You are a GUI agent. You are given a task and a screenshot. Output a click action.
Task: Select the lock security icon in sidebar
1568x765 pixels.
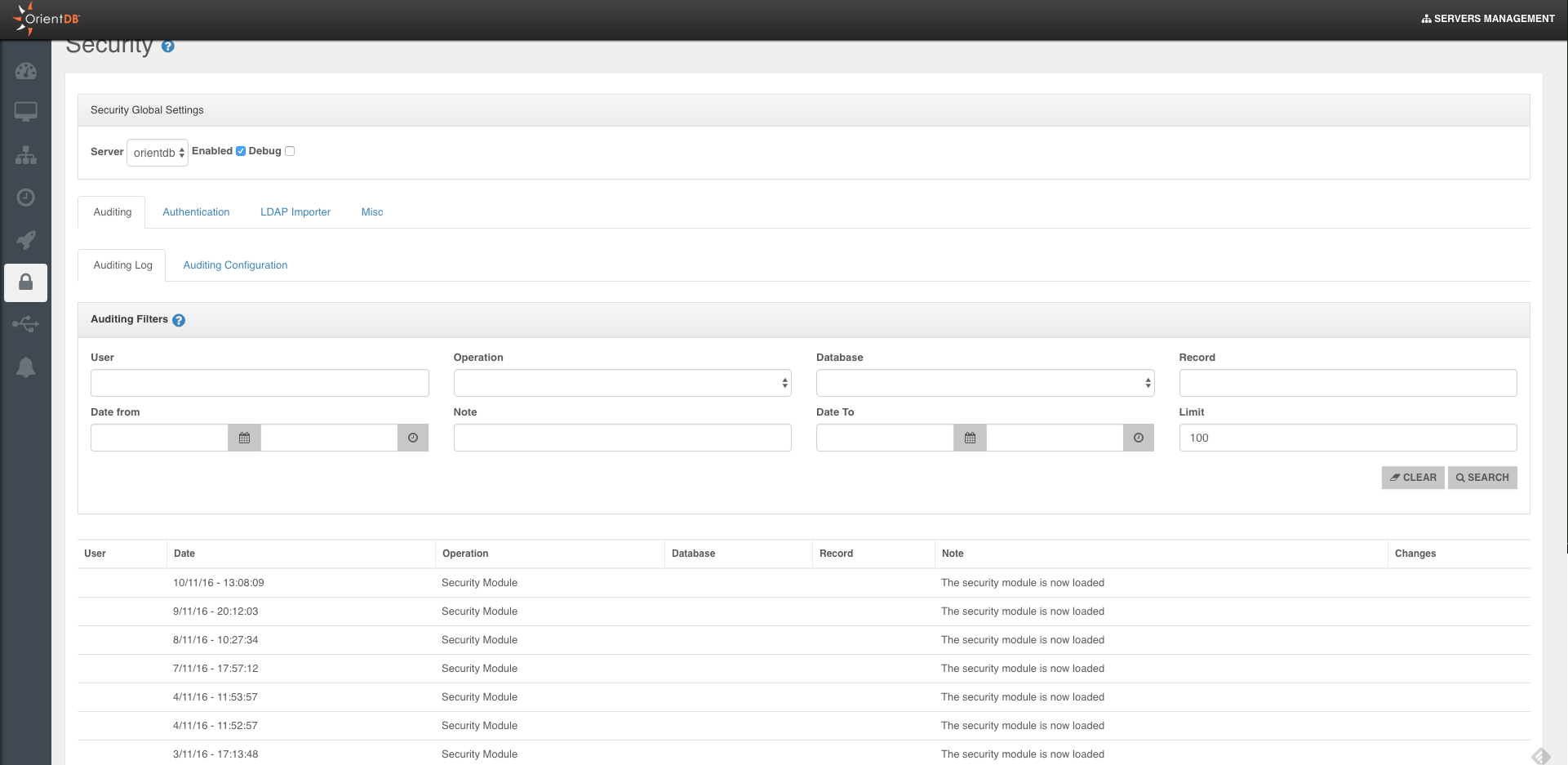(x=25, y=282)
